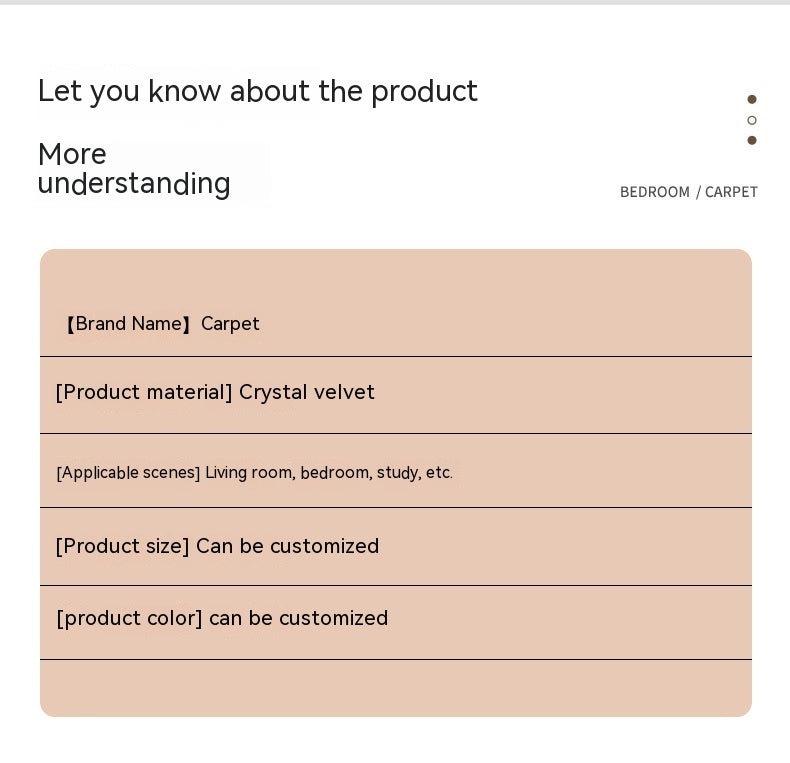790x763 pixels.
Task: Click the gray bar at the top
Action: (395, 2)
